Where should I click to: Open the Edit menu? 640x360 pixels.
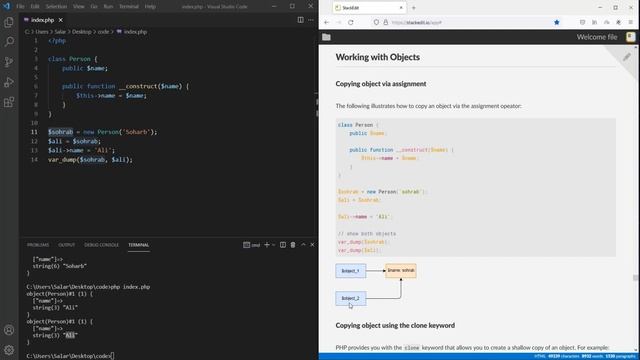[35, 7]
